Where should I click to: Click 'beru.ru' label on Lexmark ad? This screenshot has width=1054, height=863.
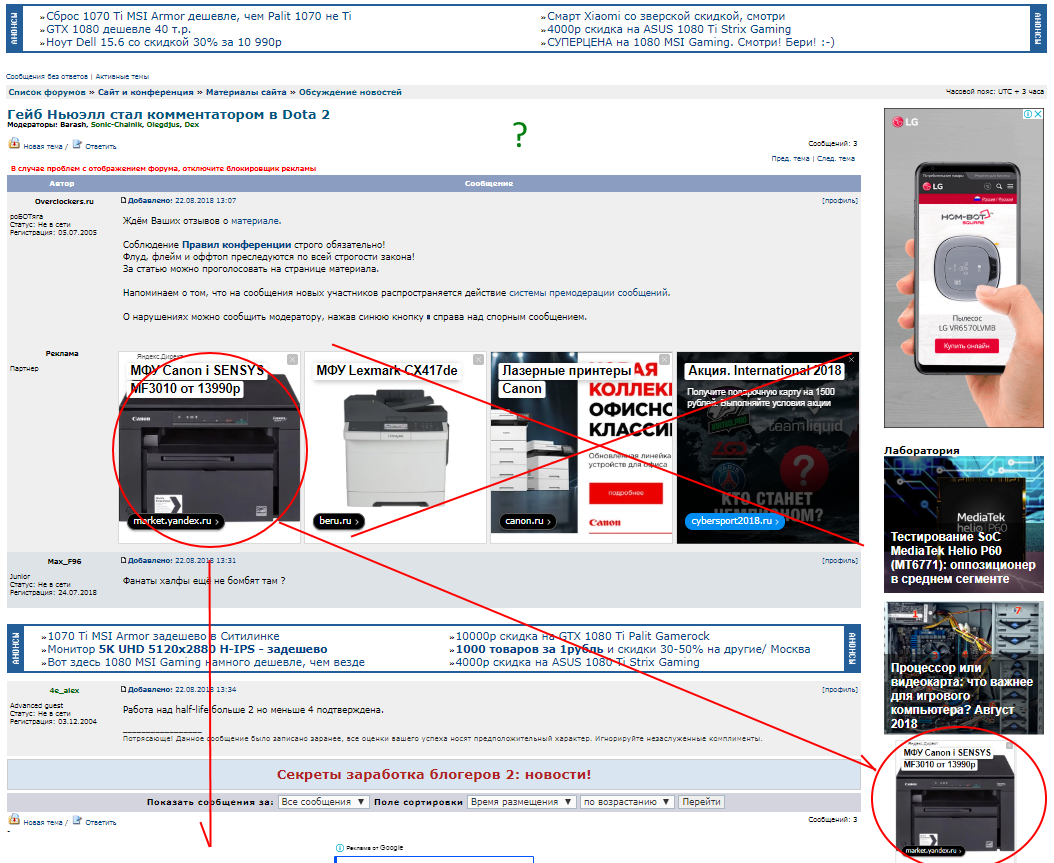[339, 521]
